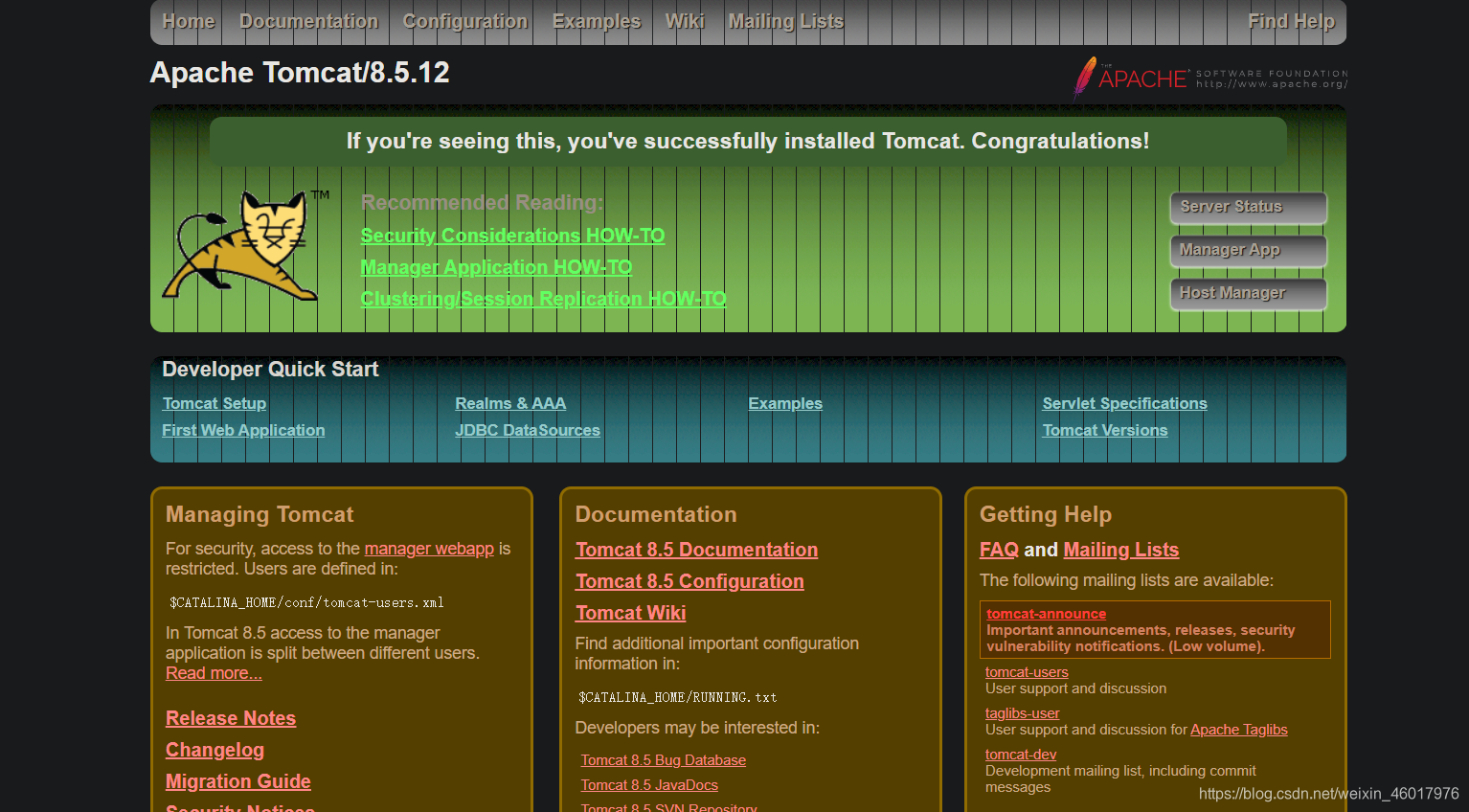Open the tomcat-users mailing list link
Screen dimensions: 1469x812
coord(1027,672)
